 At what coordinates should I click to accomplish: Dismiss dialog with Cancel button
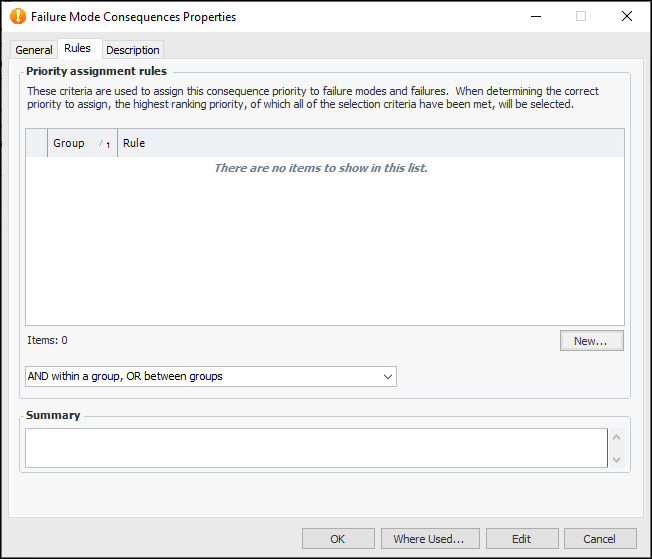tap(599, 539)
